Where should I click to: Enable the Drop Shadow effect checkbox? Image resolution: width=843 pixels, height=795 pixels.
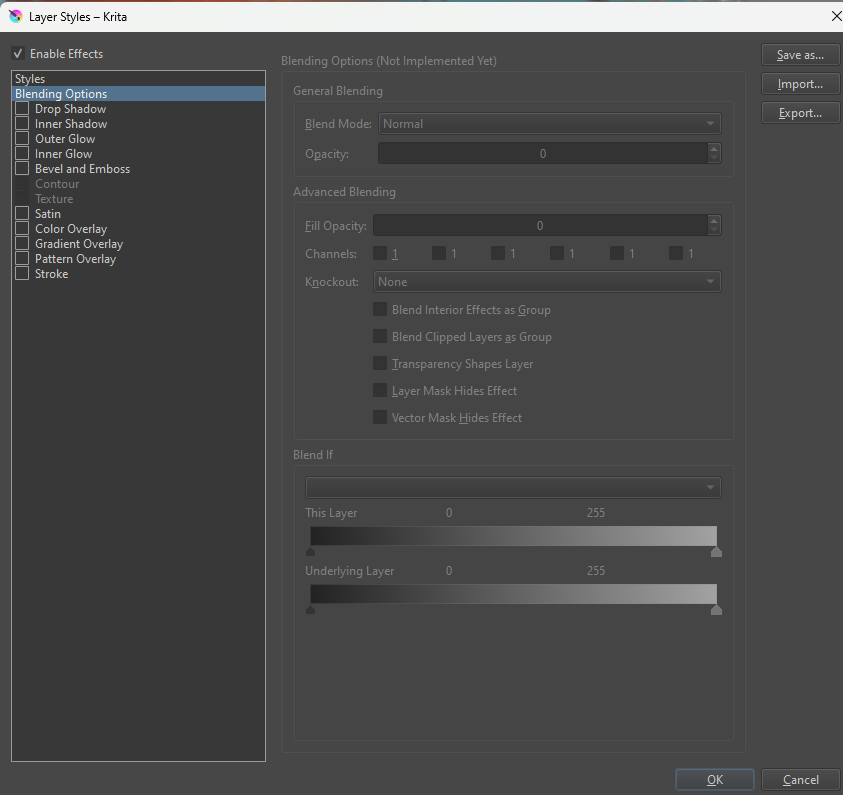tap(22, 109)
